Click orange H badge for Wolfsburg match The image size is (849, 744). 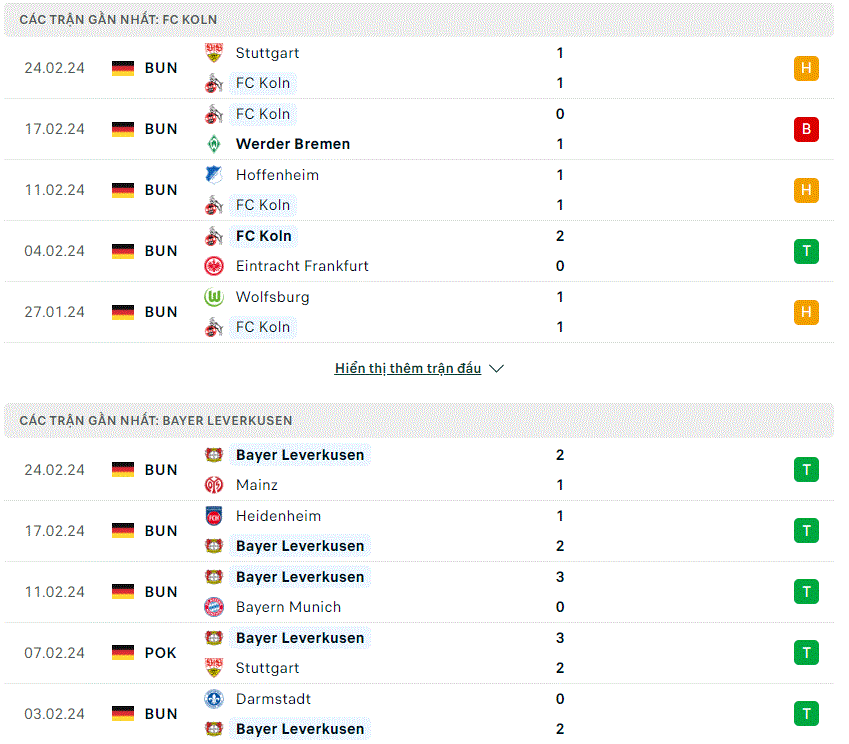[806, 312]
